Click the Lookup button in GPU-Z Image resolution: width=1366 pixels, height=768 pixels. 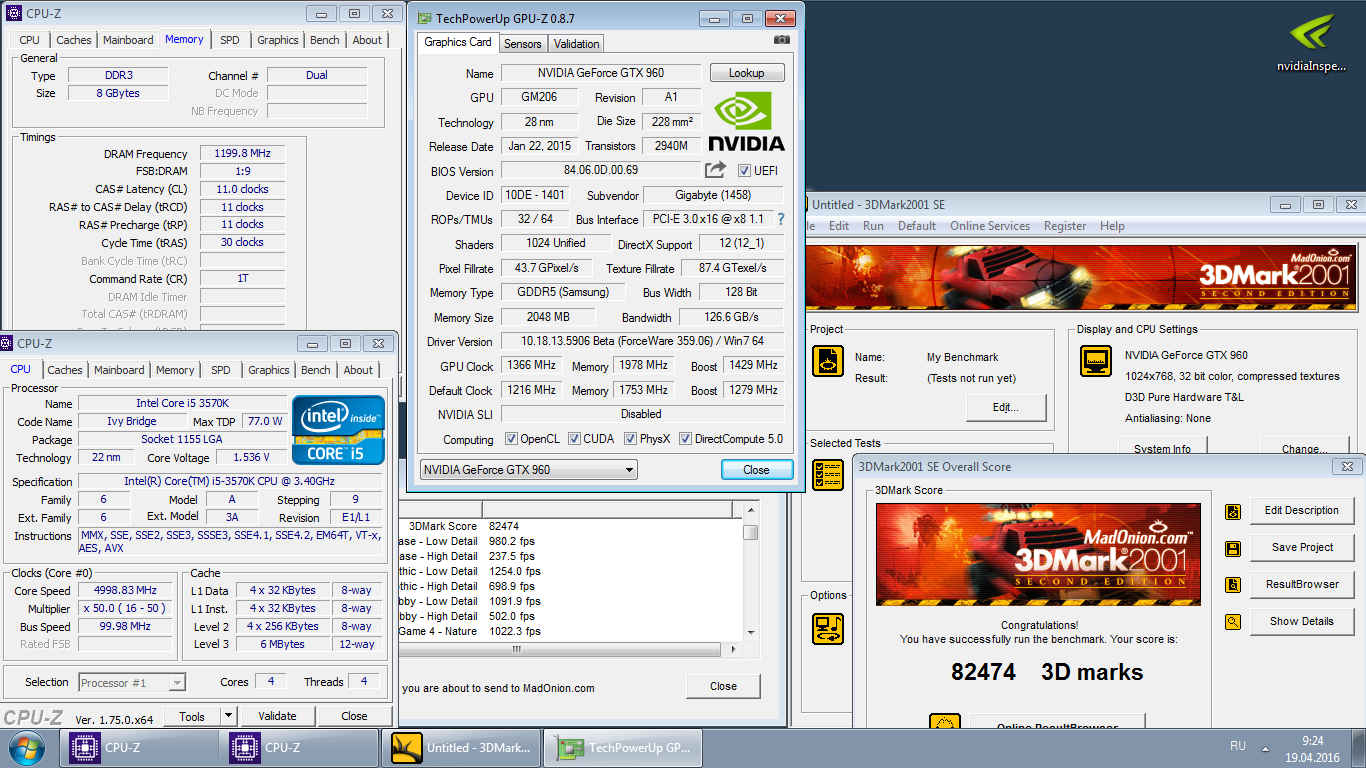coord(747,73)
